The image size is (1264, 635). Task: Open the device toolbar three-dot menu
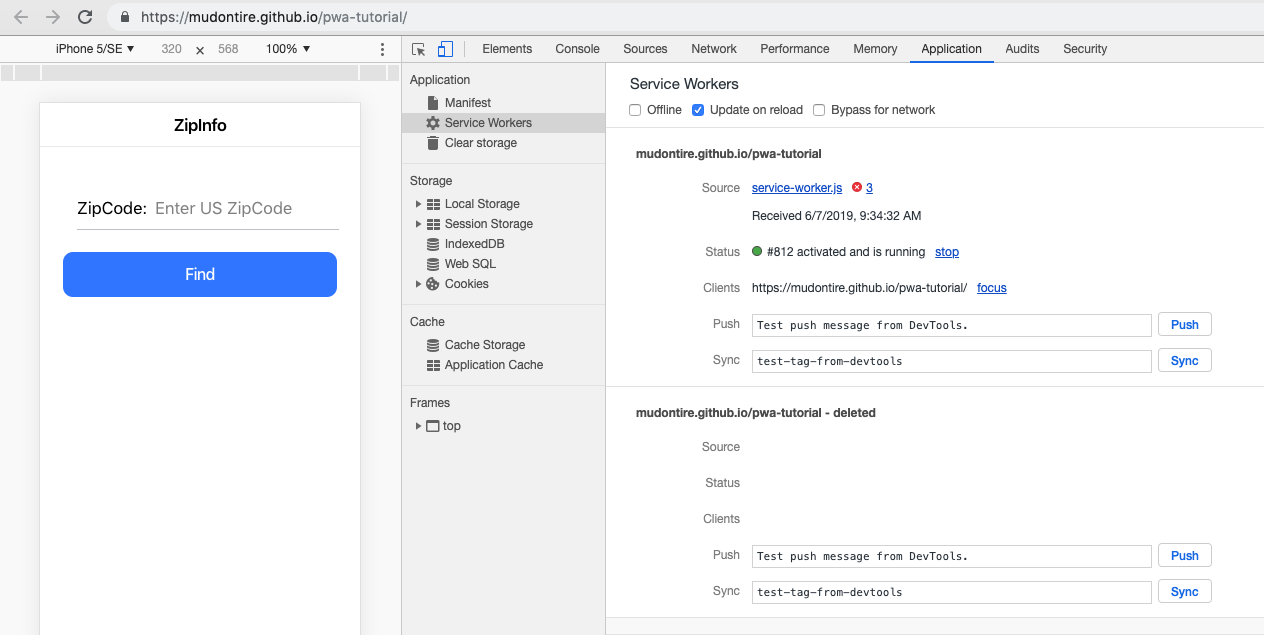[382, 49]
